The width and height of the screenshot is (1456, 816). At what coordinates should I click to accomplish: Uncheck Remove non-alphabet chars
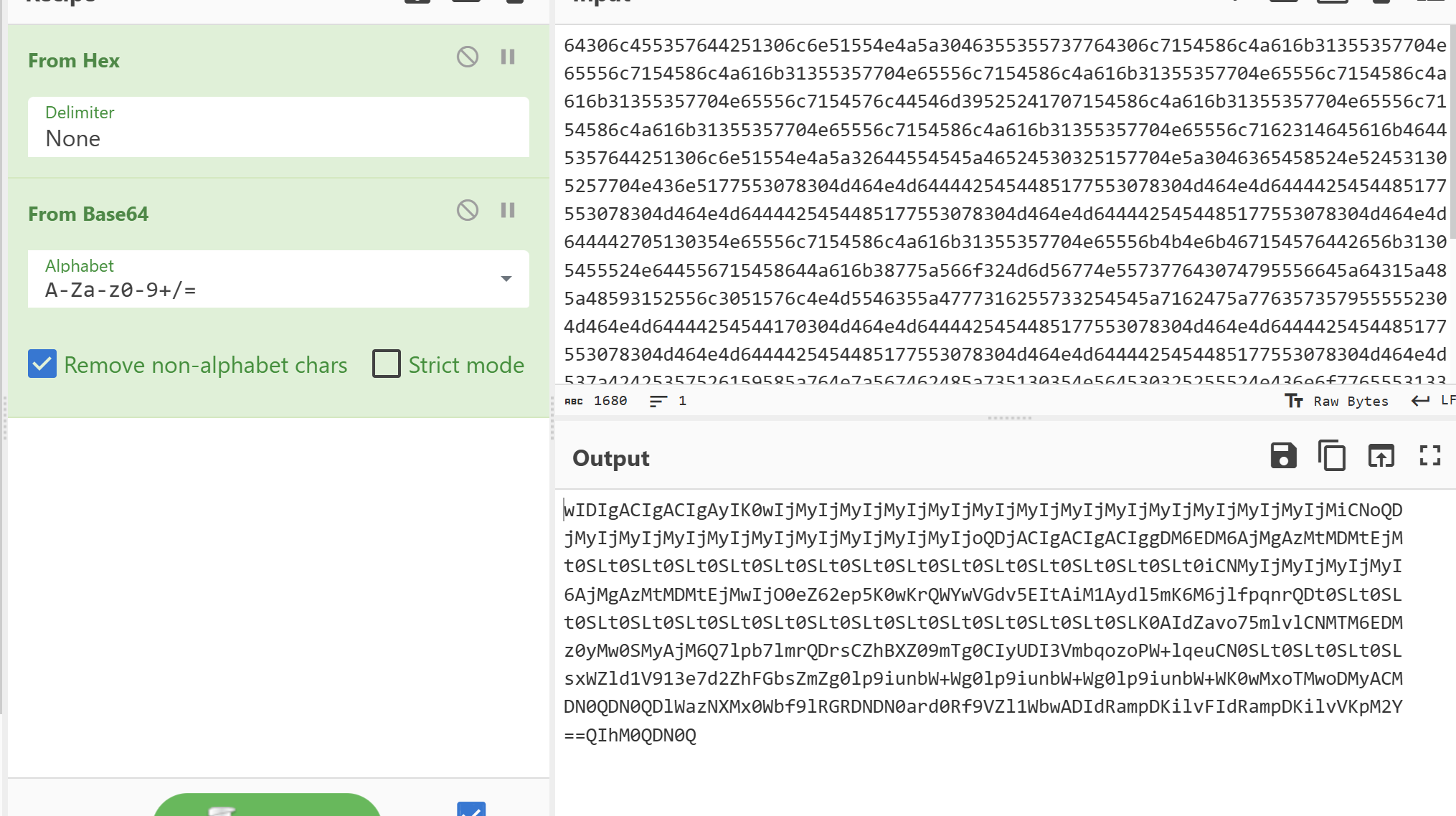point(42,364)
